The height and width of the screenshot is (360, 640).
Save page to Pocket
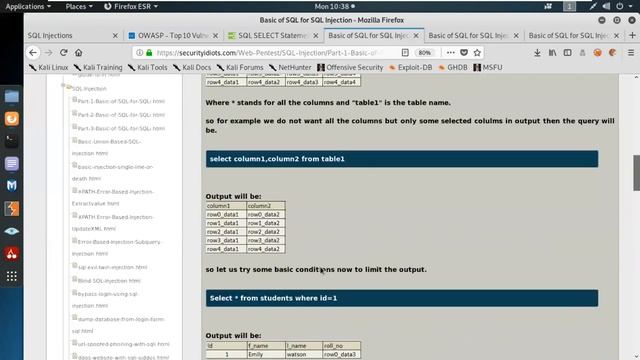tap(464, 53)
